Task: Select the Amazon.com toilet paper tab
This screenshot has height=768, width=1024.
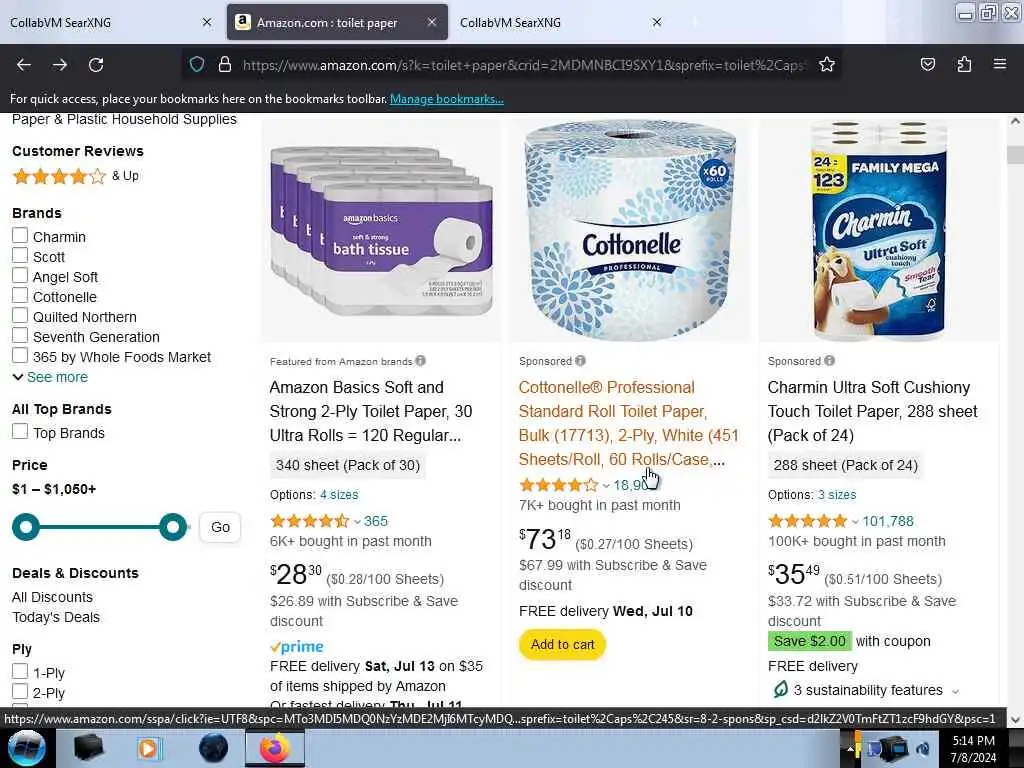Action: (337, 22)
